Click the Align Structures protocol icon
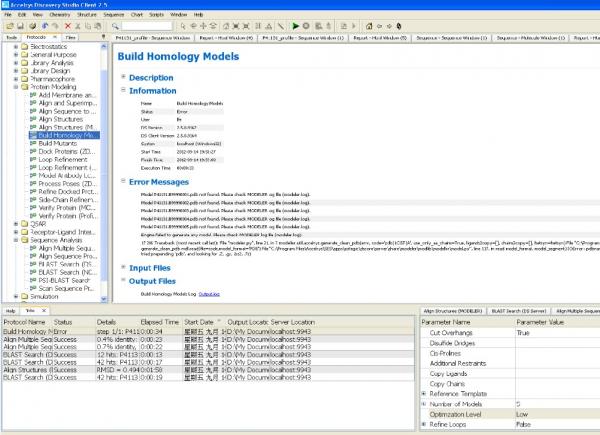Screen dimensions: 600x435 pyautogui.click(x=33, y=119)
